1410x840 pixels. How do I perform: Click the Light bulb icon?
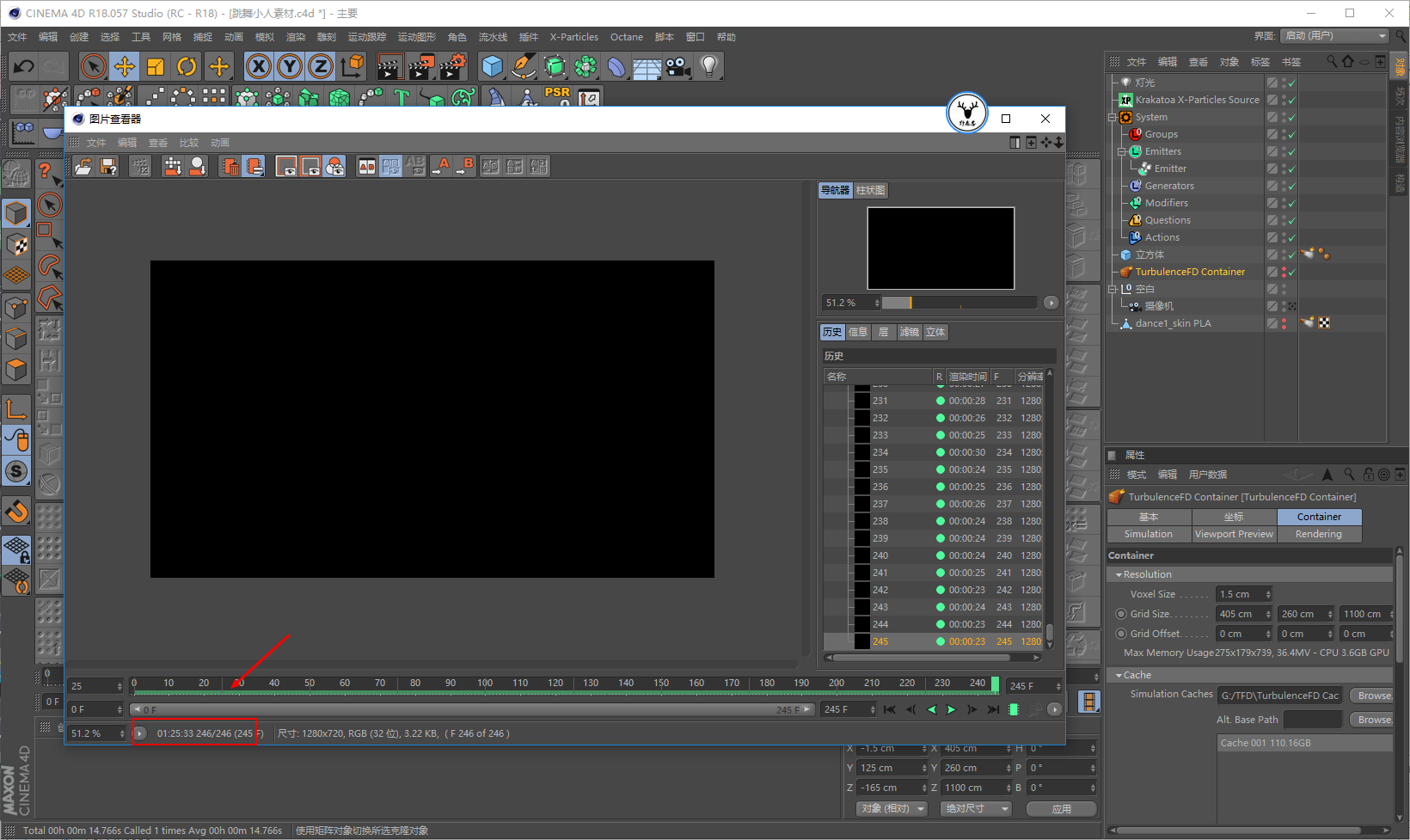(709, 66)
